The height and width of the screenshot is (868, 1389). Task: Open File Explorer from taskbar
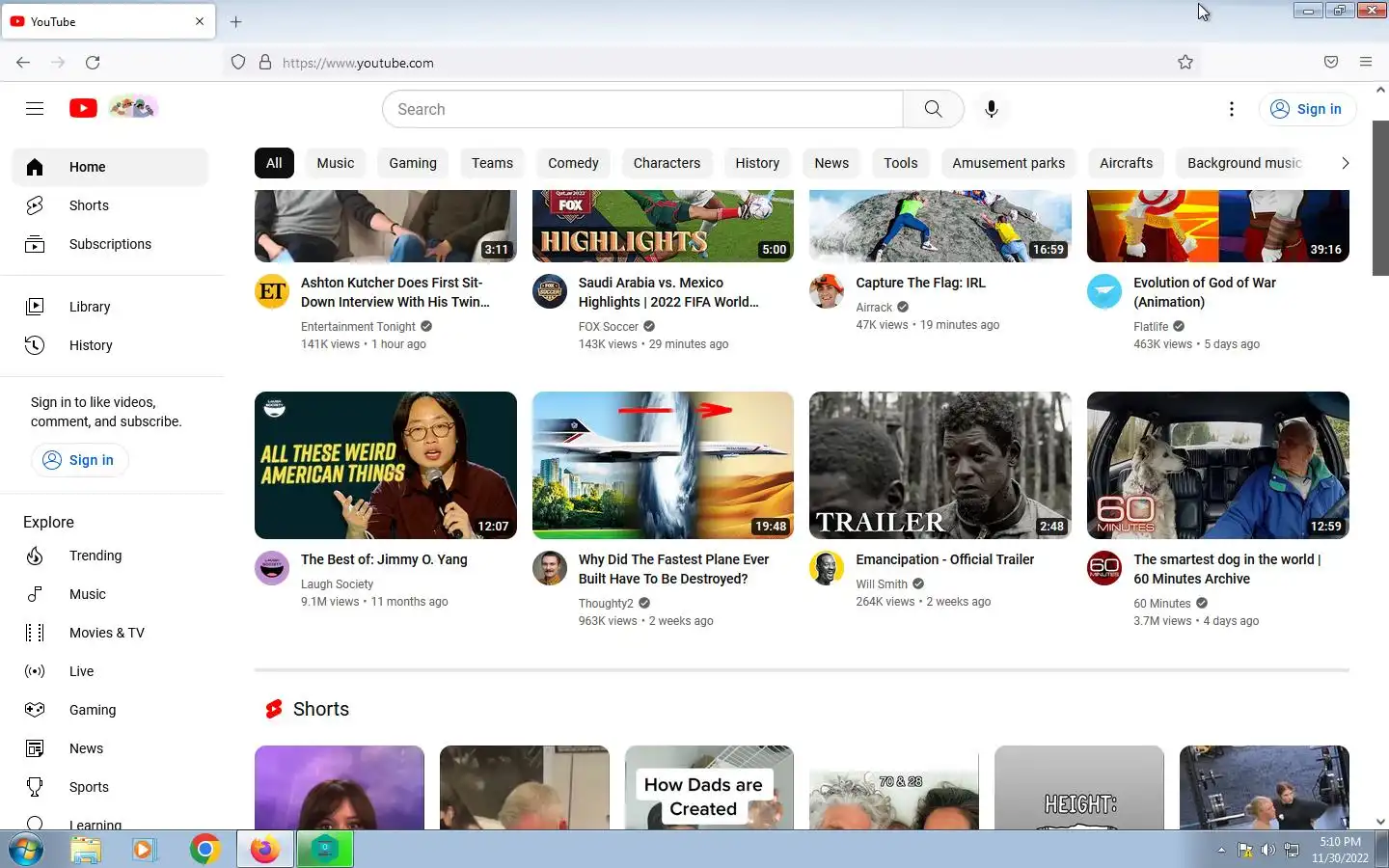[x=86, y=850]
